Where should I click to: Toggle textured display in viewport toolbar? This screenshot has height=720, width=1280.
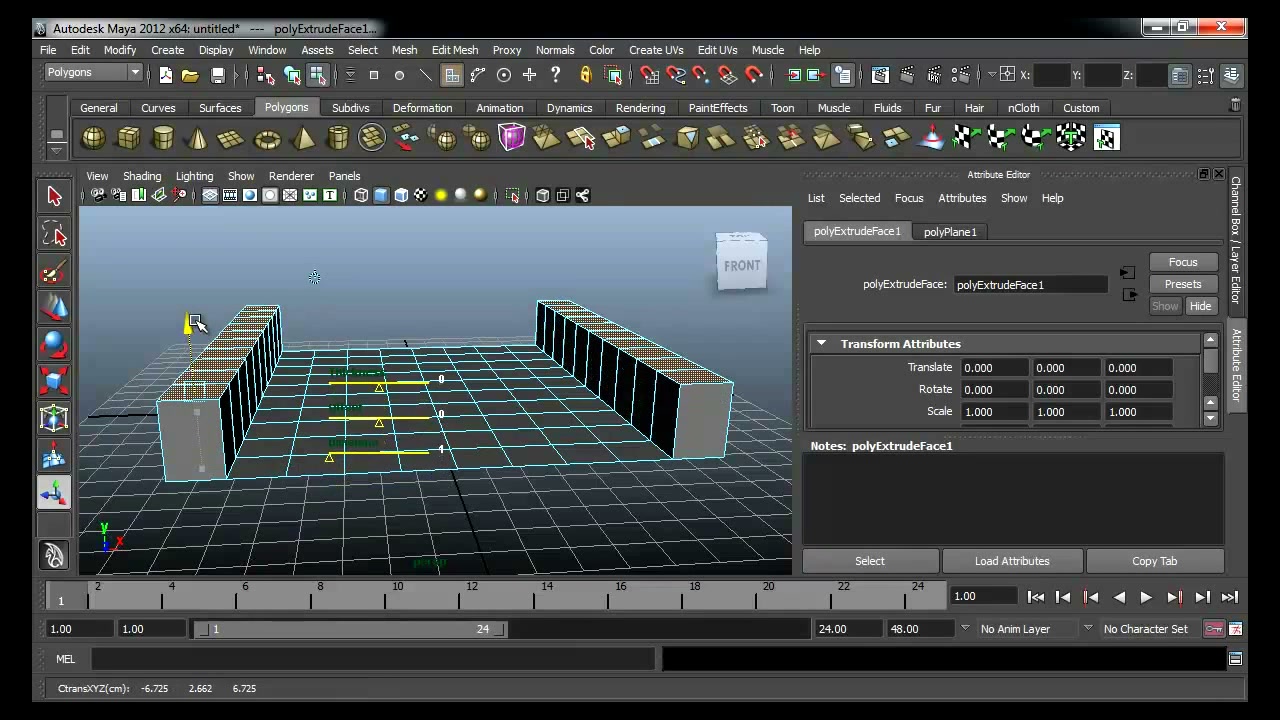(421, 196)
